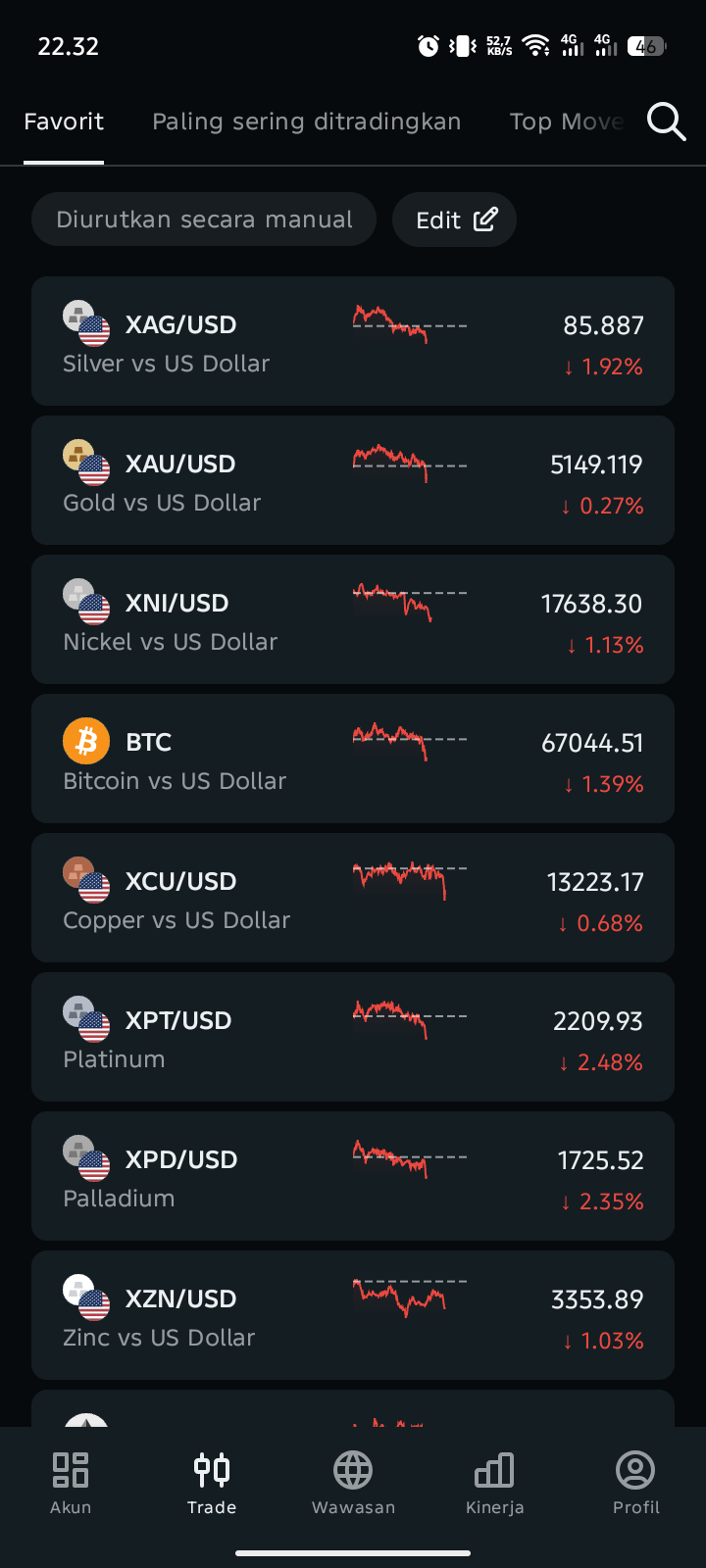Open the Kinerja bar chart icon

[494, 1469]
